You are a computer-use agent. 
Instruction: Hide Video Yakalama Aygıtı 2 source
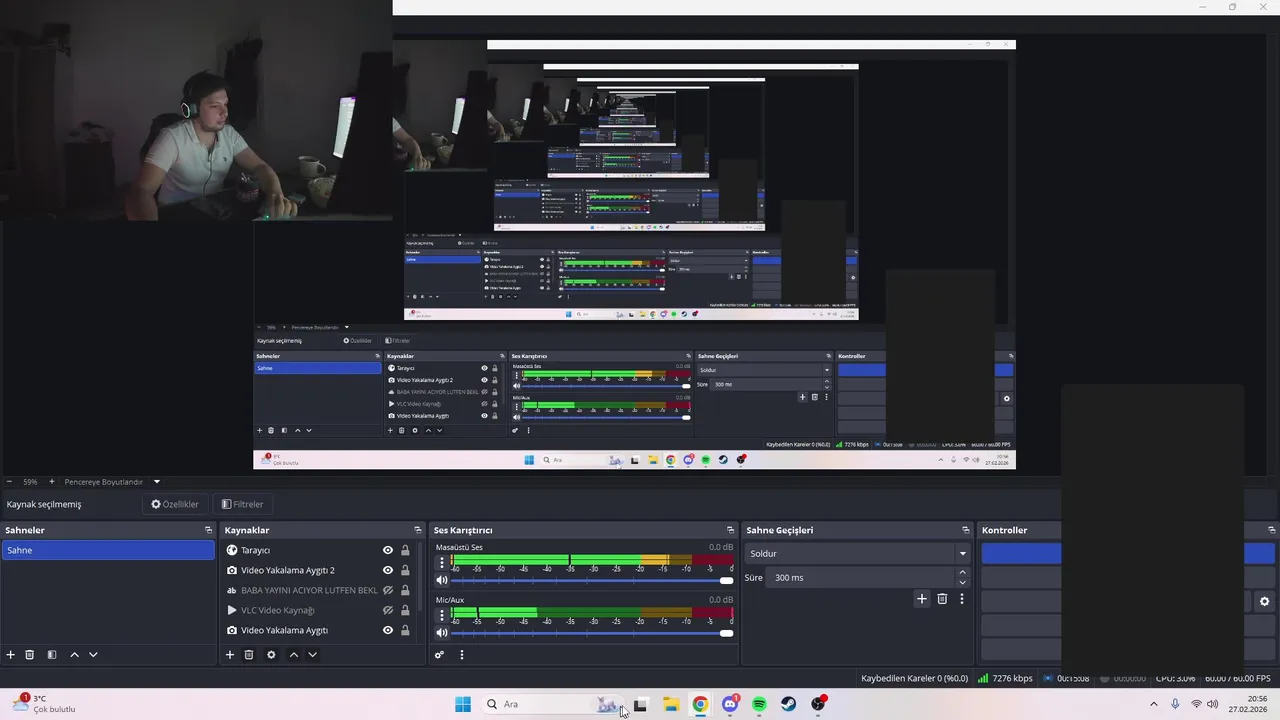pyautogui.click(x=388, y=570)
